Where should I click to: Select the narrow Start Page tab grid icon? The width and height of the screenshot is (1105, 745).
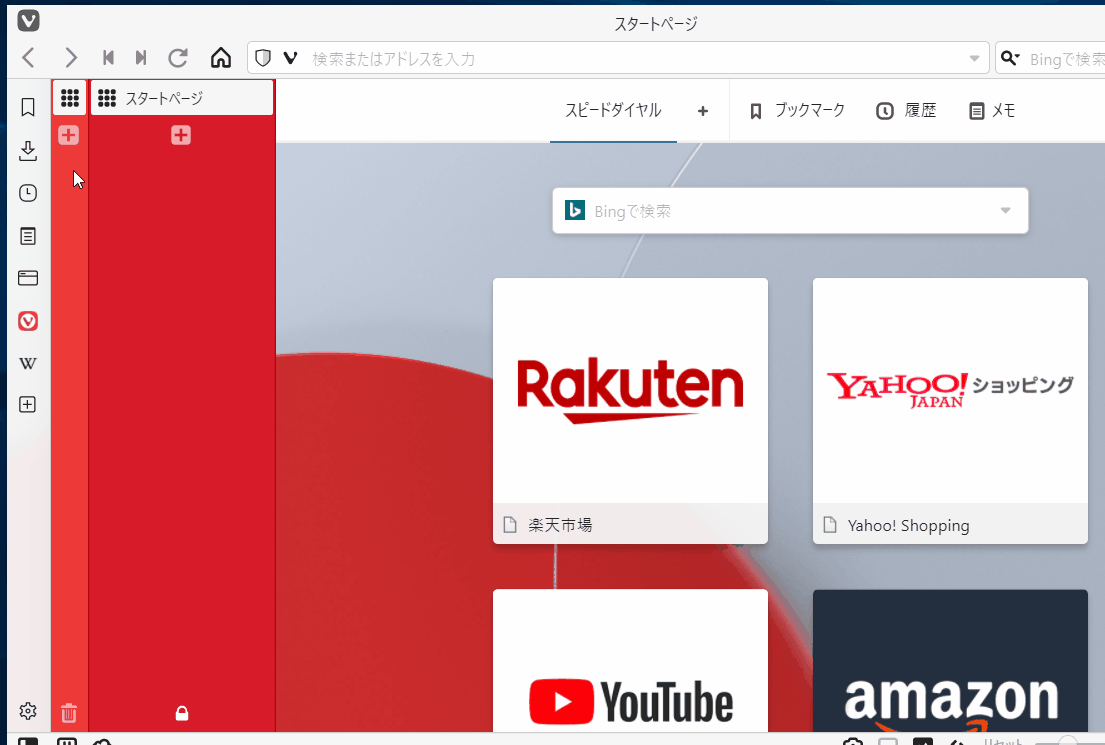click(70, 98)
